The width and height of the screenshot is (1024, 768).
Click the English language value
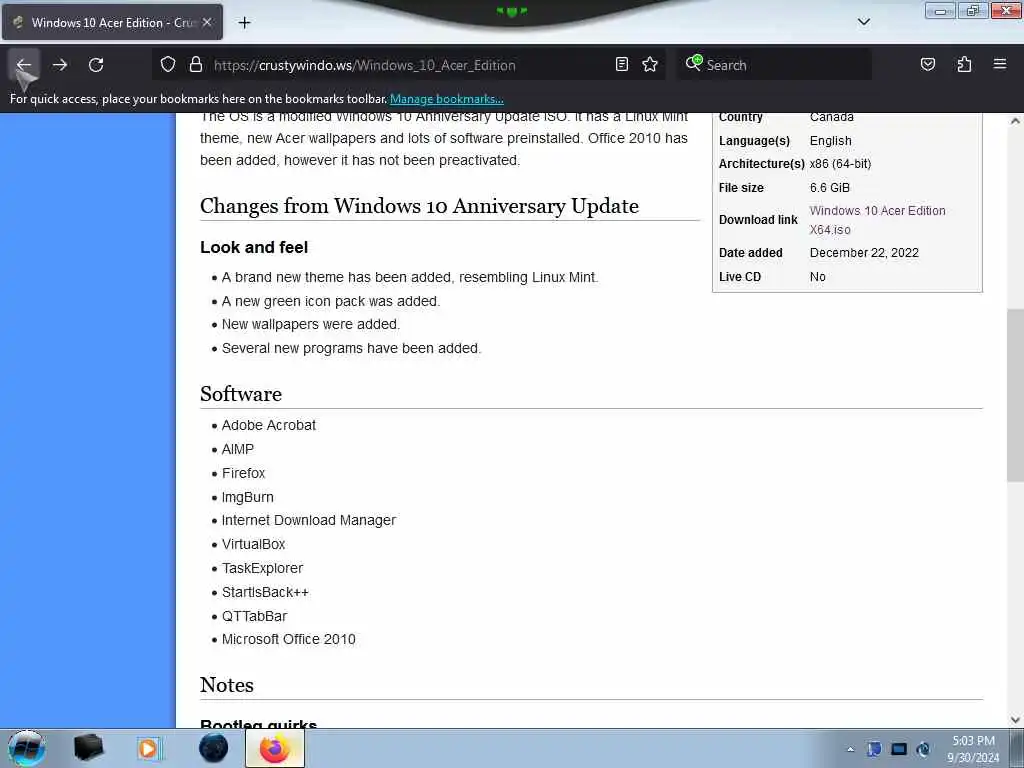click(x=830, y=141)
